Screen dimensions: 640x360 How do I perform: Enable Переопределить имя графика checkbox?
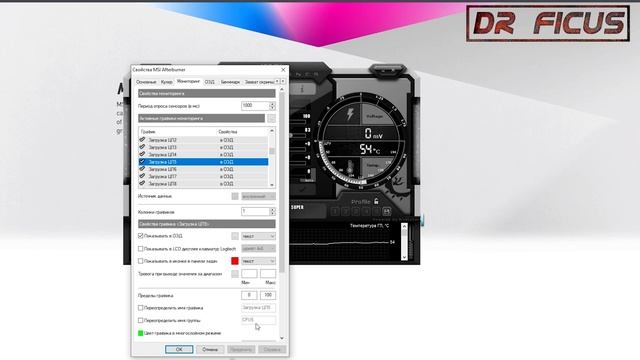(140, 308)
